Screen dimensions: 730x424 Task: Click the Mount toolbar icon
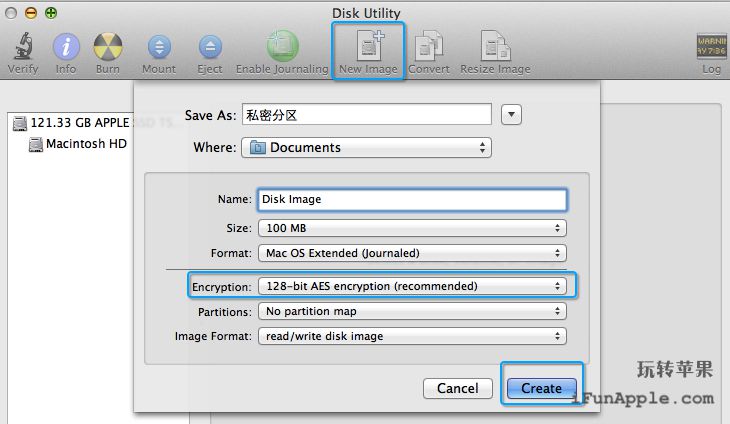159,47
